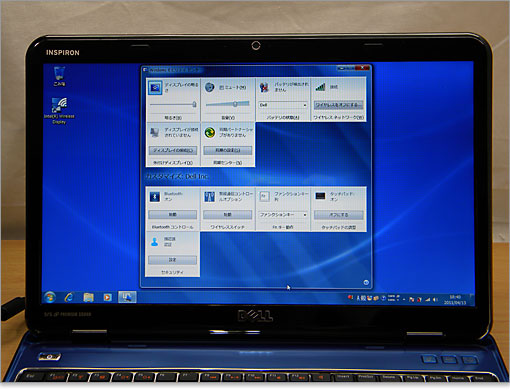Adjust the display brightness slider

173,105
